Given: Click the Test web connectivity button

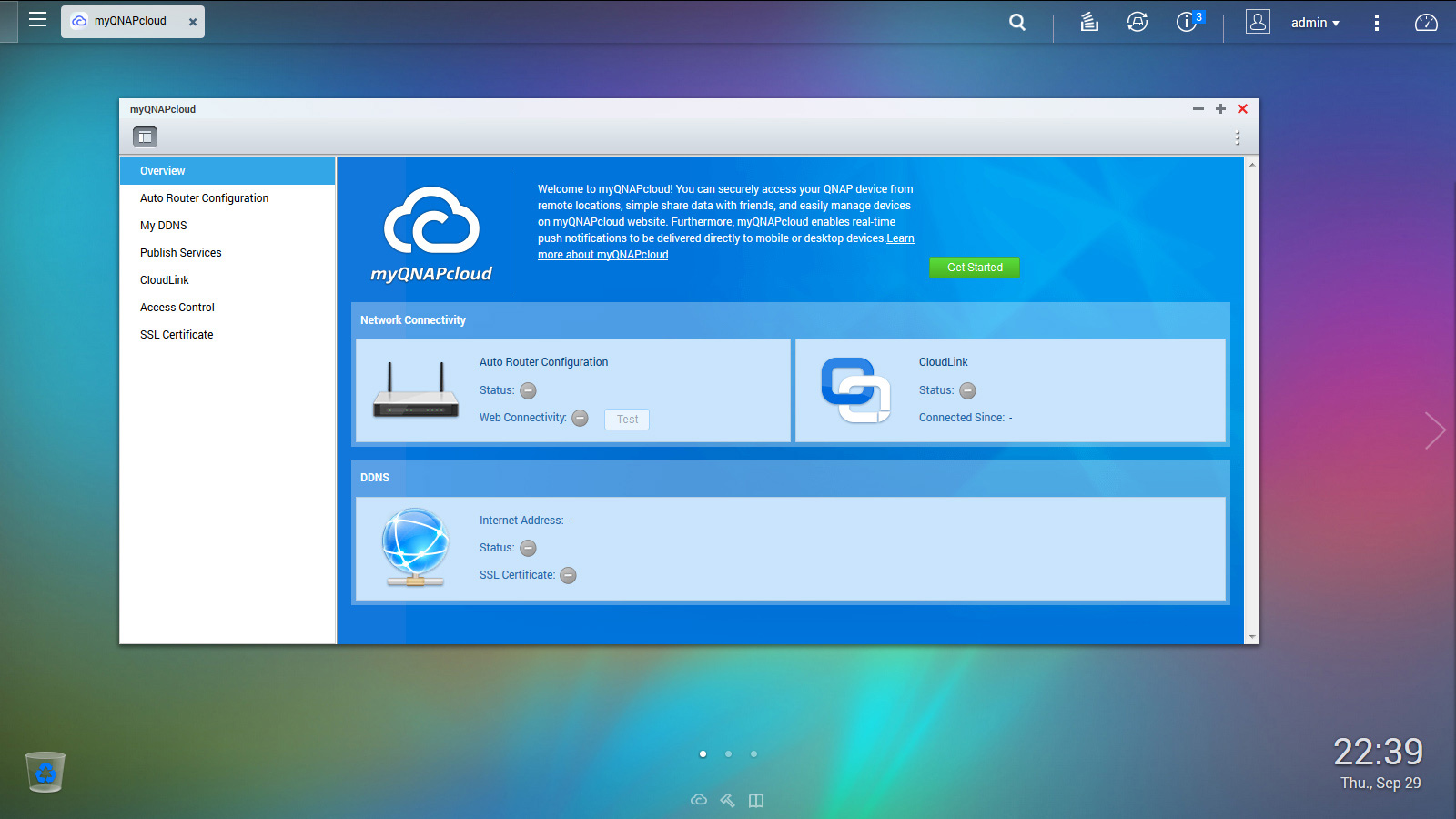Looking at the screenshot, I should [627, 420].
